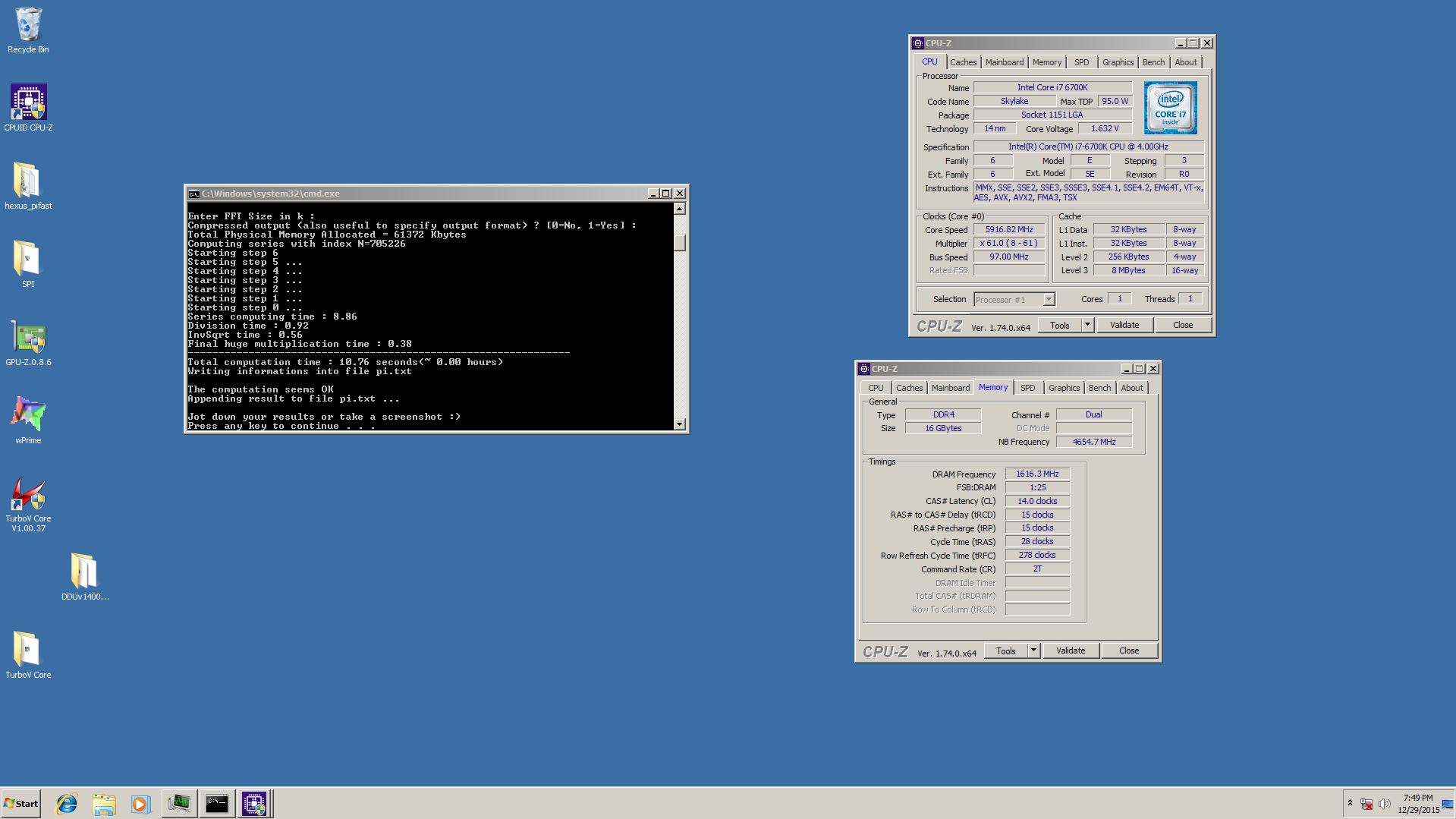Click the Multiplier x 61.0 value
The image size is (1456, 819).
tap(1009, 243)
